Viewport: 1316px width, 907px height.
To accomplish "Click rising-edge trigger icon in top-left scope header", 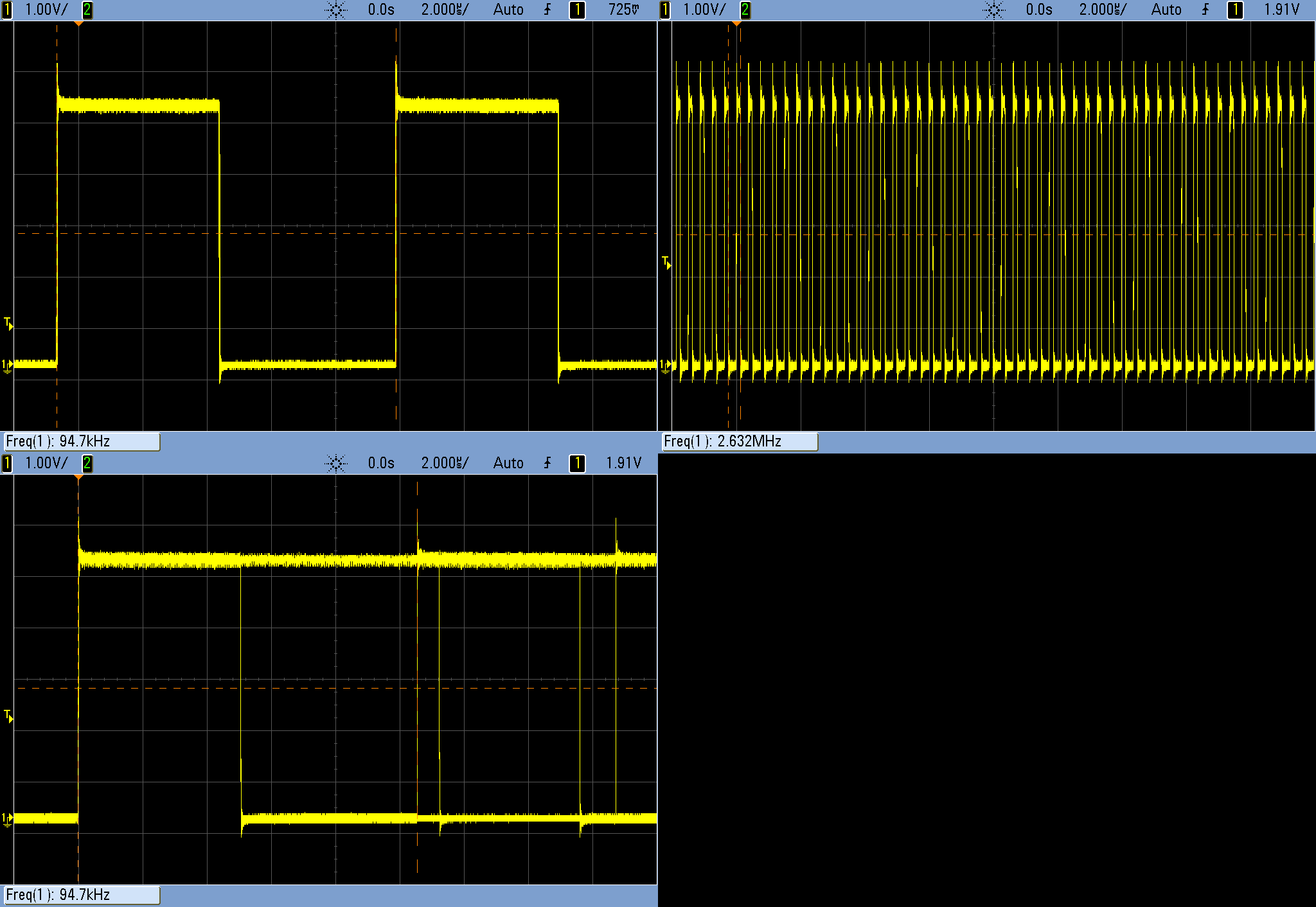I will (547, 10).
